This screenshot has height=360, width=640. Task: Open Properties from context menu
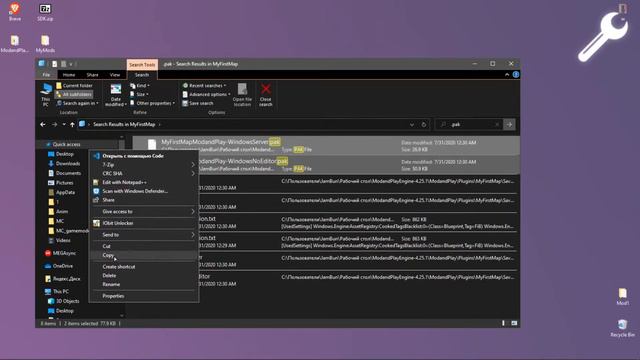point(144,296)
